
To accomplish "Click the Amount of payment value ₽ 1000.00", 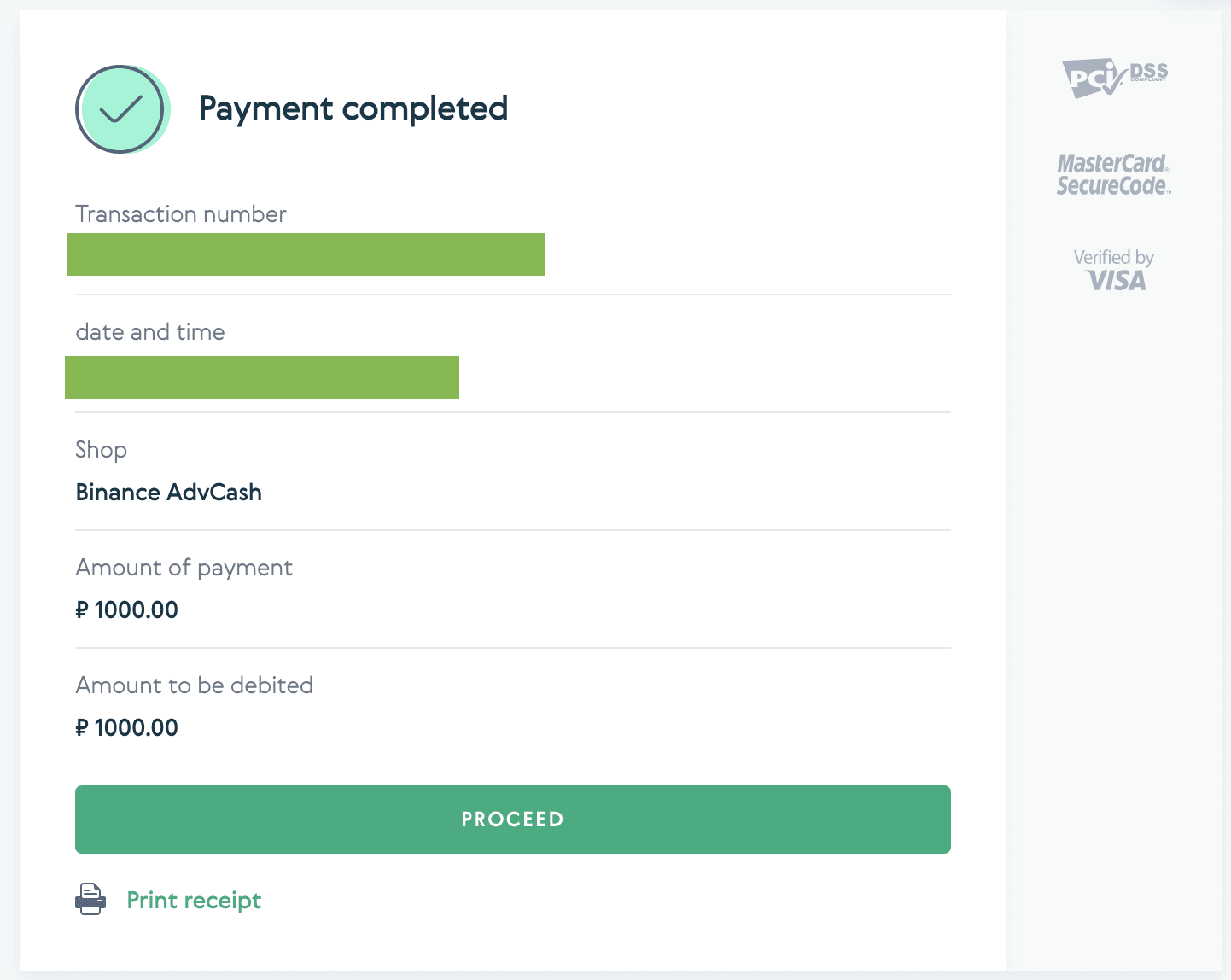I will [x=127, y=610].
